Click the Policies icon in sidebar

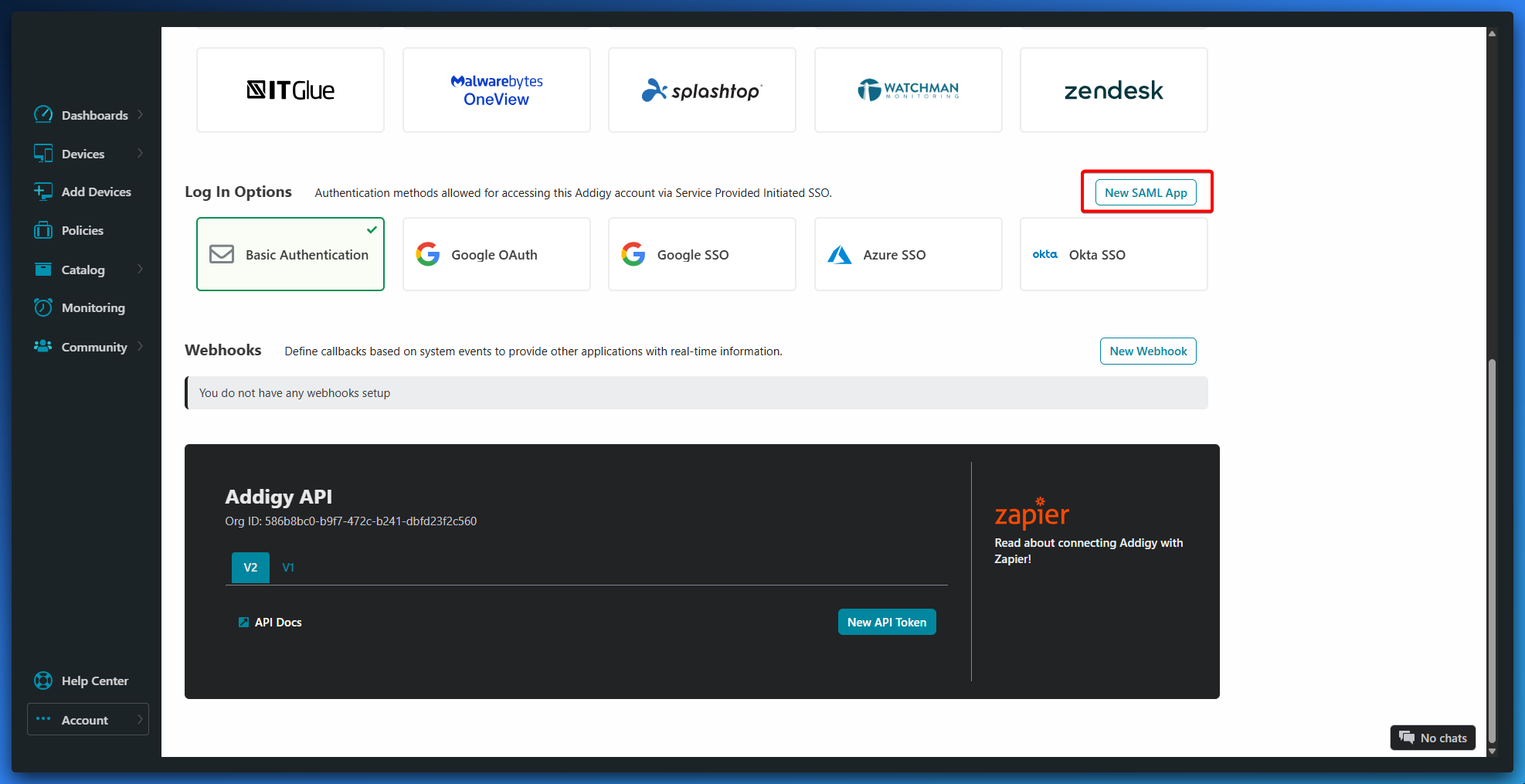point(43,230)
